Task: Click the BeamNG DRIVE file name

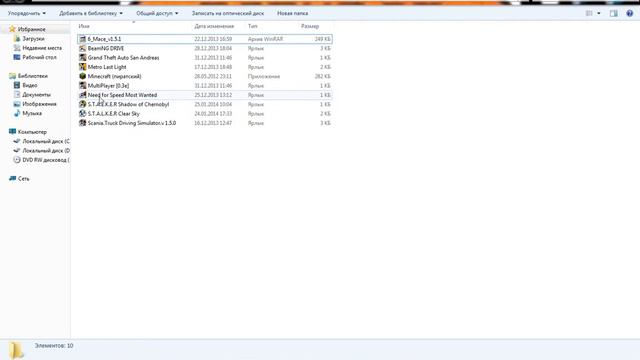Action: [x=106, y=49]
